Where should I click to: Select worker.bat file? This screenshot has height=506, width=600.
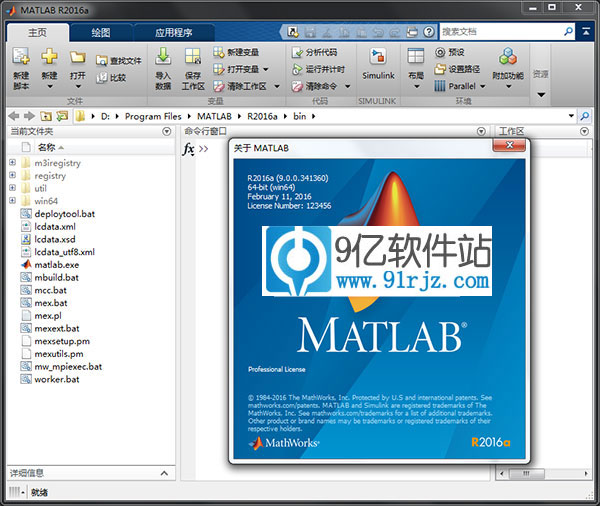coord(57,379)
